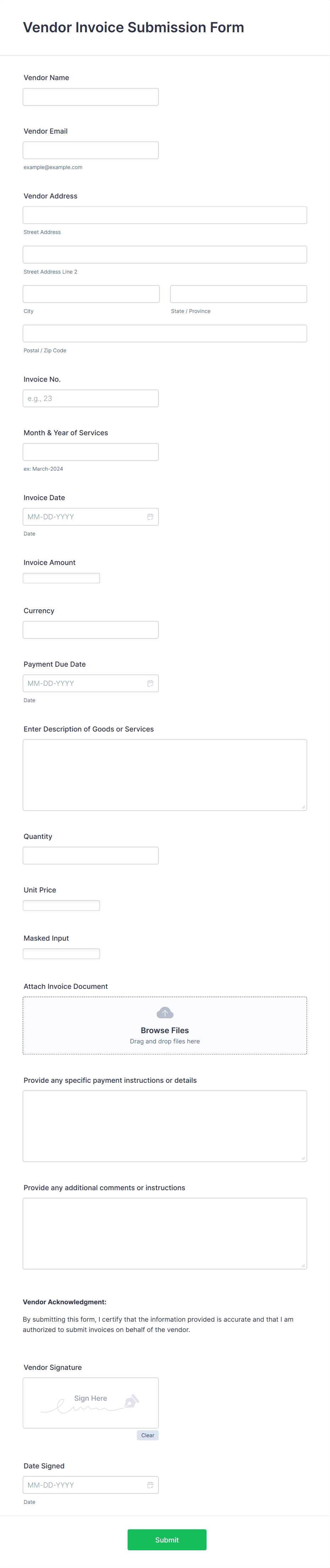
Task: Click the Street Address field
Action: (164, 215)
